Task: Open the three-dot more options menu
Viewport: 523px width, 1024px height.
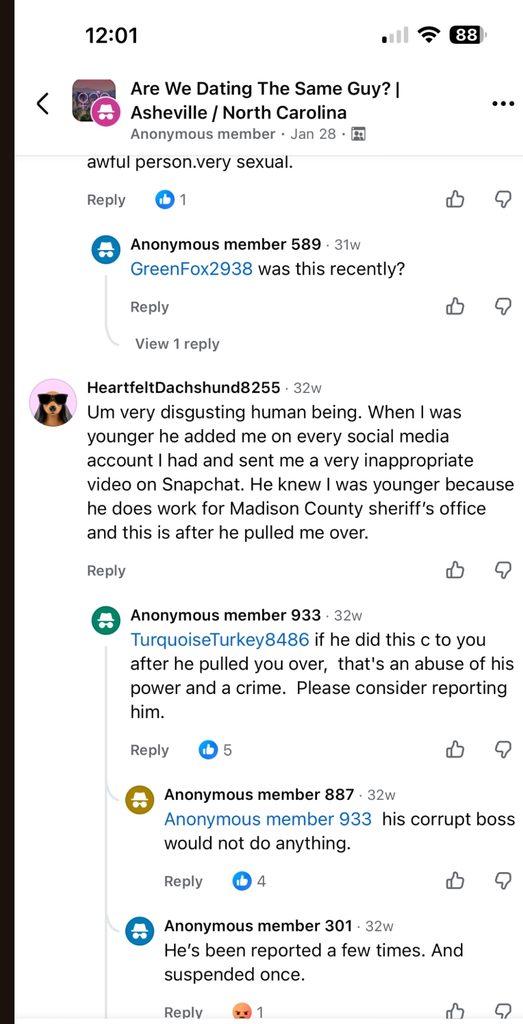Action: pyautogui.click(x=502, y=103)
